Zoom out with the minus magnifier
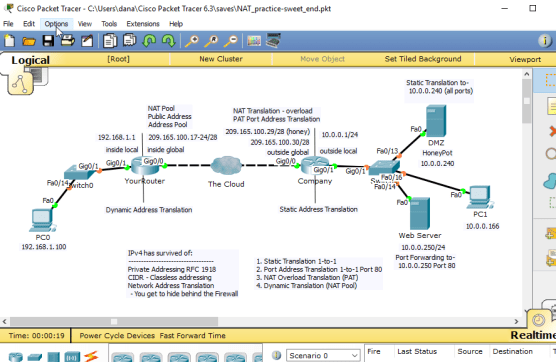 [x=231, y=41]
